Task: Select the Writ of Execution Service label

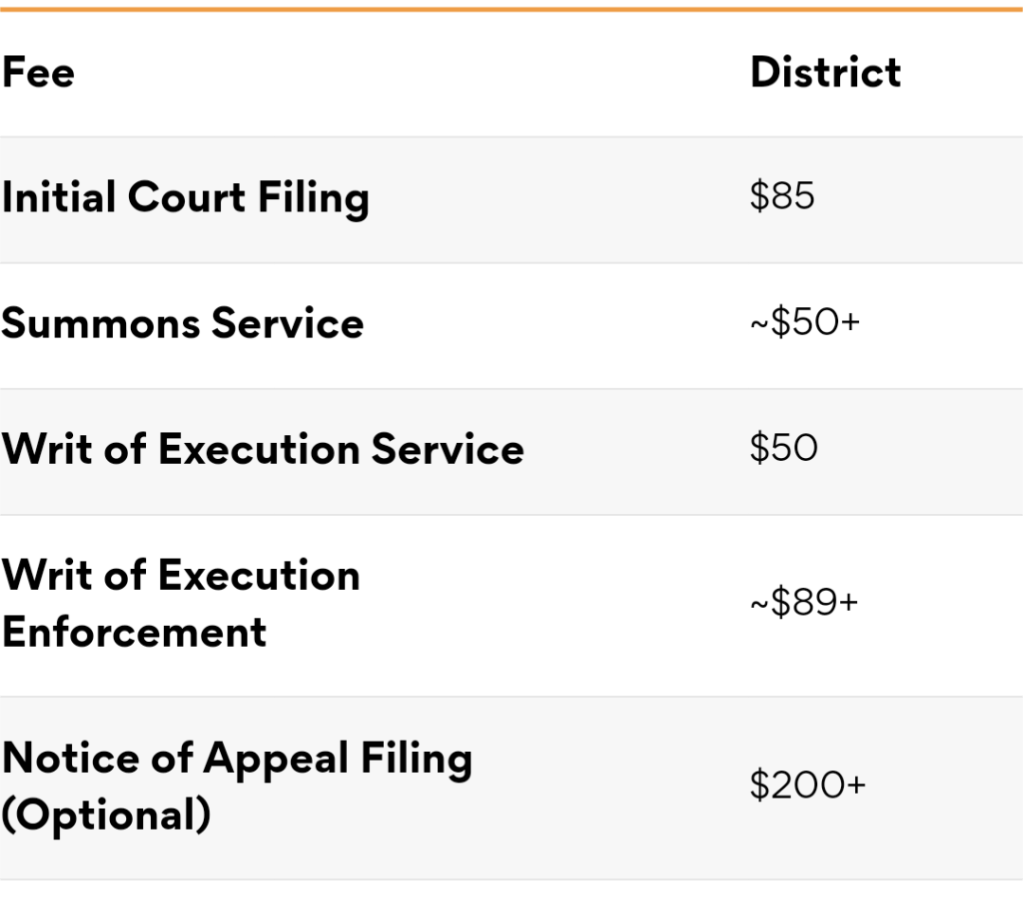Action: [263, 449]
